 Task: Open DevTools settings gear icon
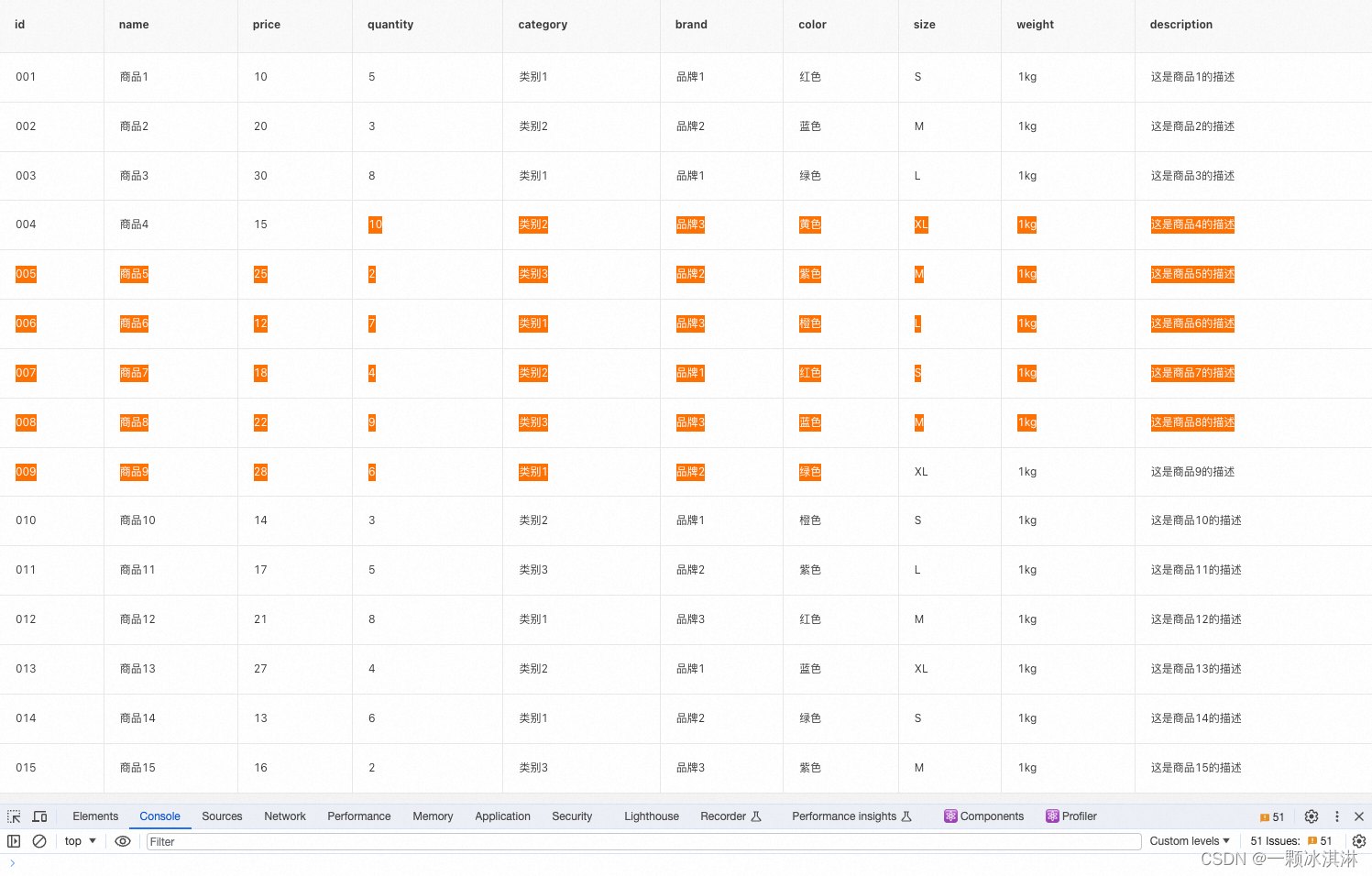tap(1312, 816)
